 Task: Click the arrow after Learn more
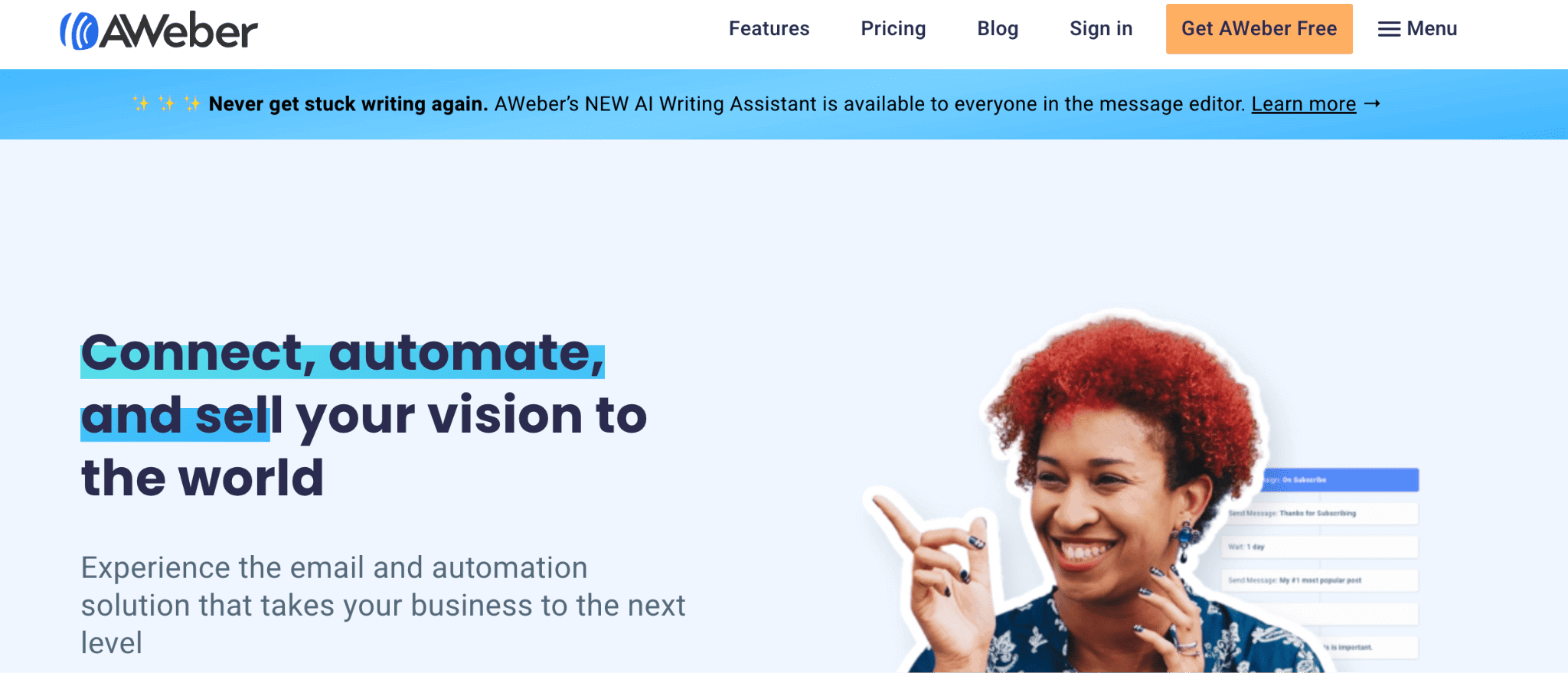click(x=1372, y=103)
